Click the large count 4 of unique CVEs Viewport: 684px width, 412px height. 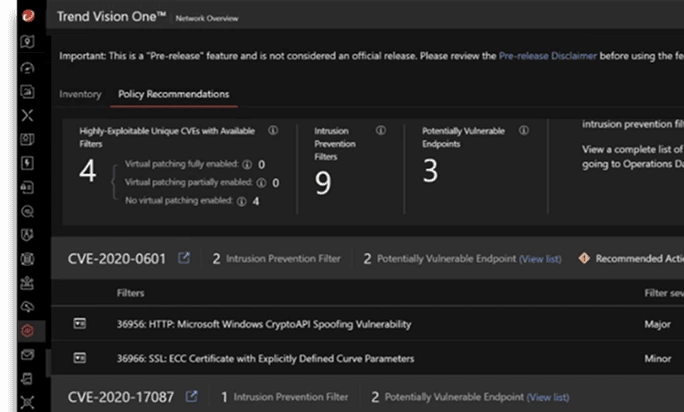point(88,171)
